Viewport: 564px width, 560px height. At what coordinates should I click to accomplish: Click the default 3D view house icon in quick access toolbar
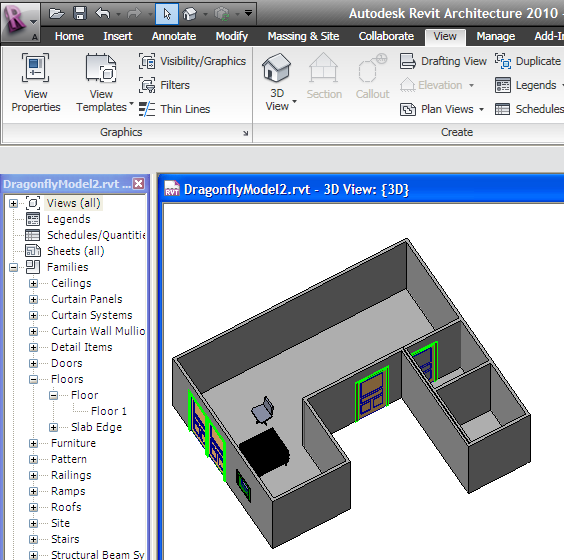coord(190,14)
